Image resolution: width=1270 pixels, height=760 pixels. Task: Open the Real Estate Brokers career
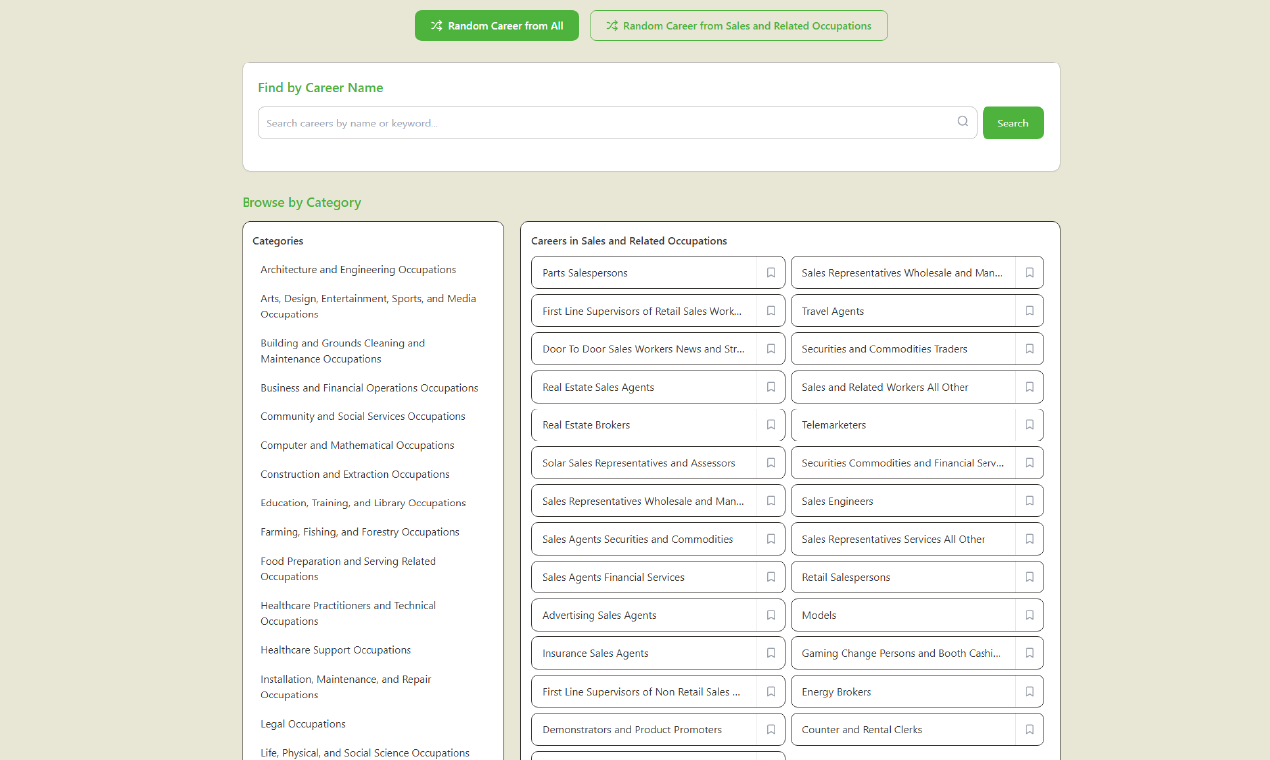[644, 425]
